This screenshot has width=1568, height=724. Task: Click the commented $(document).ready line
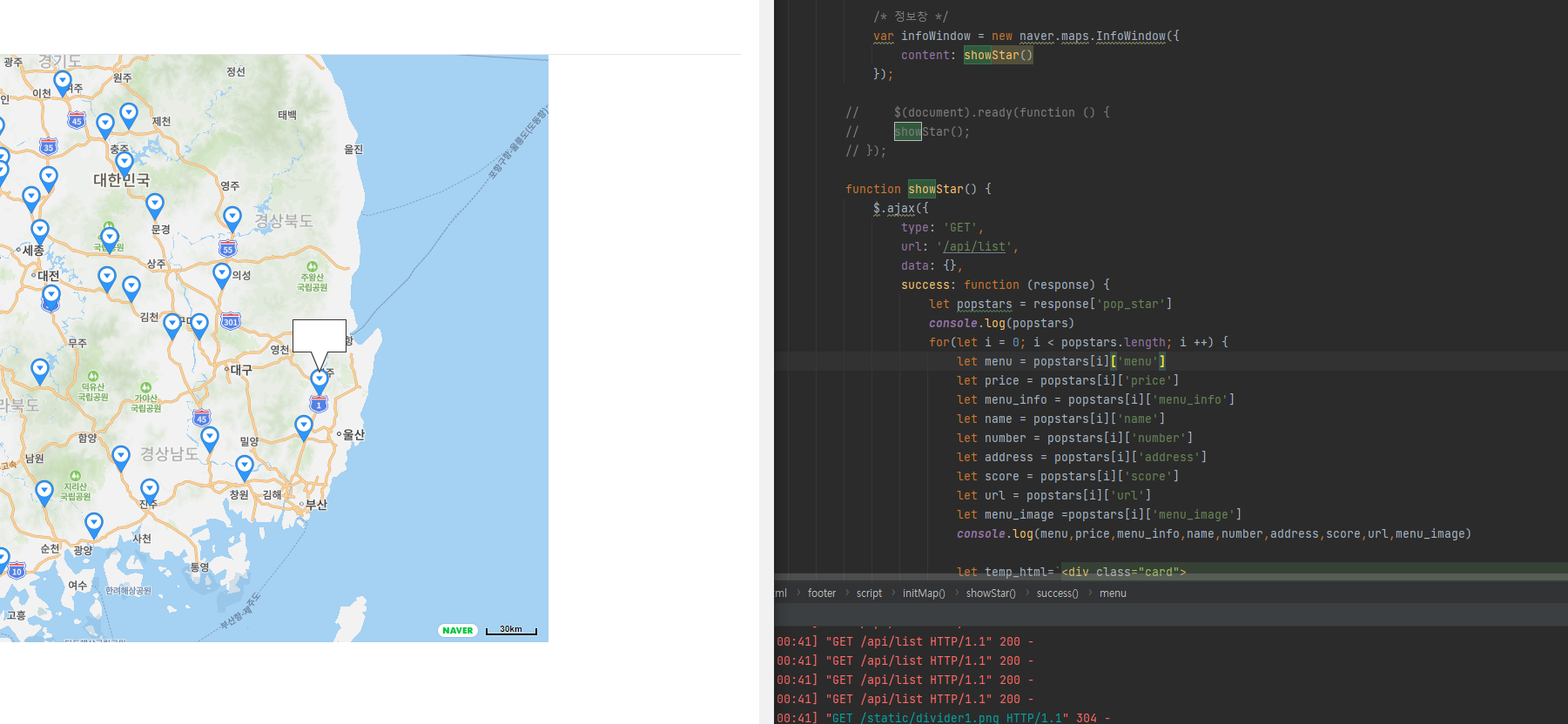pyautogui.click(x=978, y=113)
